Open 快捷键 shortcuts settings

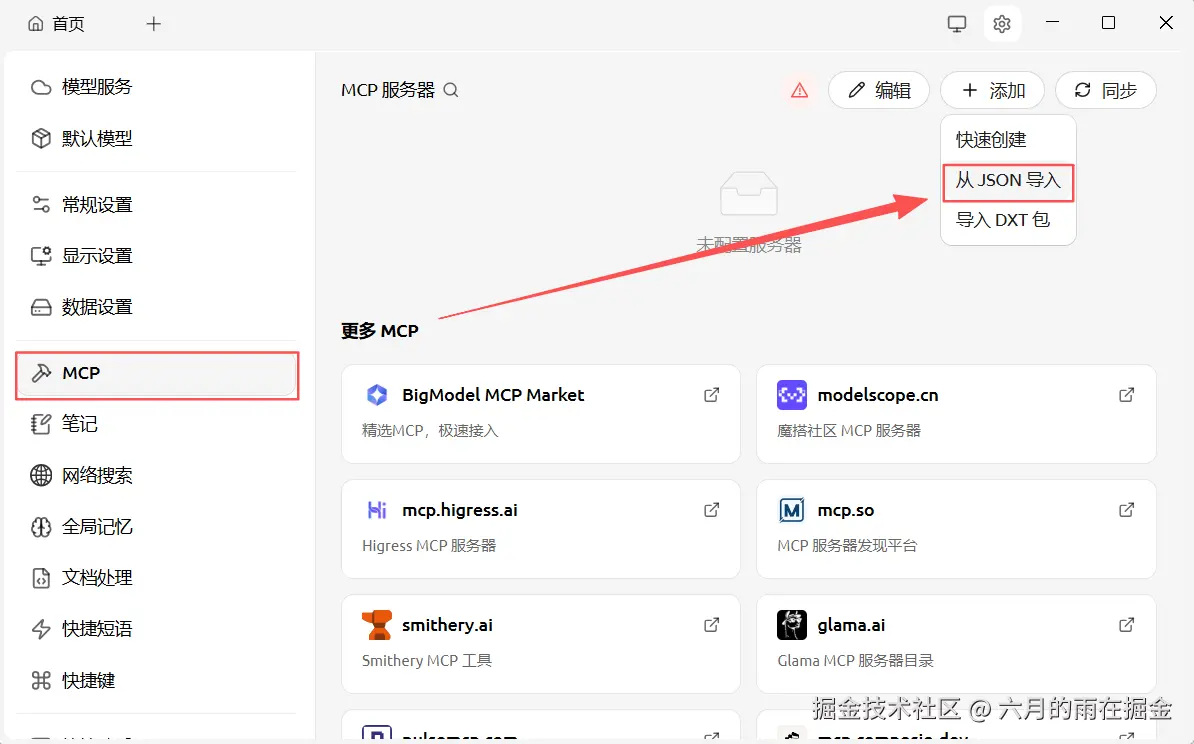pos(156,680)
